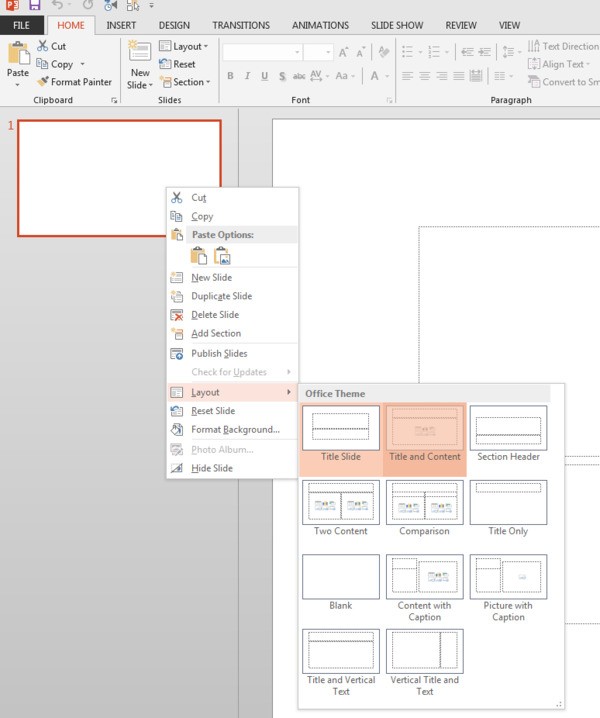Click the Paste clipboard icon in ribbon
This screenshot has height=718, width=600.
coord(18,55)
